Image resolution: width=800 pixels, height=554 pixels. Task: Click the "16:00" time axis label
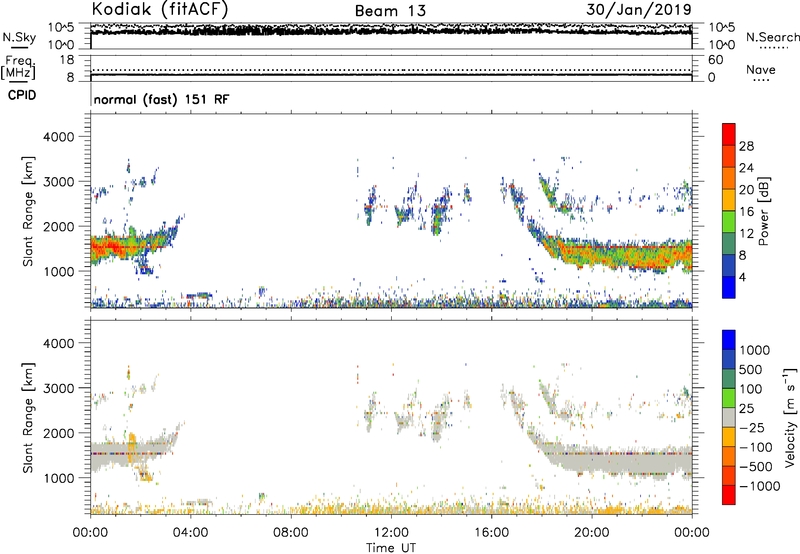click(x=491, y=533)
